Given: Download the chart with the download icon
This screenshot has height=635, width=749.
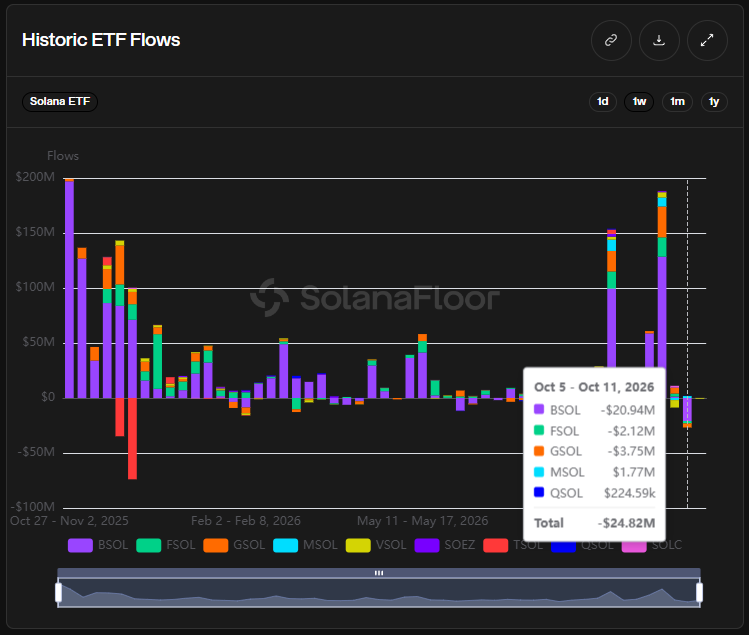Looking at the screenshot, I should pyautogui.click(x=659, y=40).
